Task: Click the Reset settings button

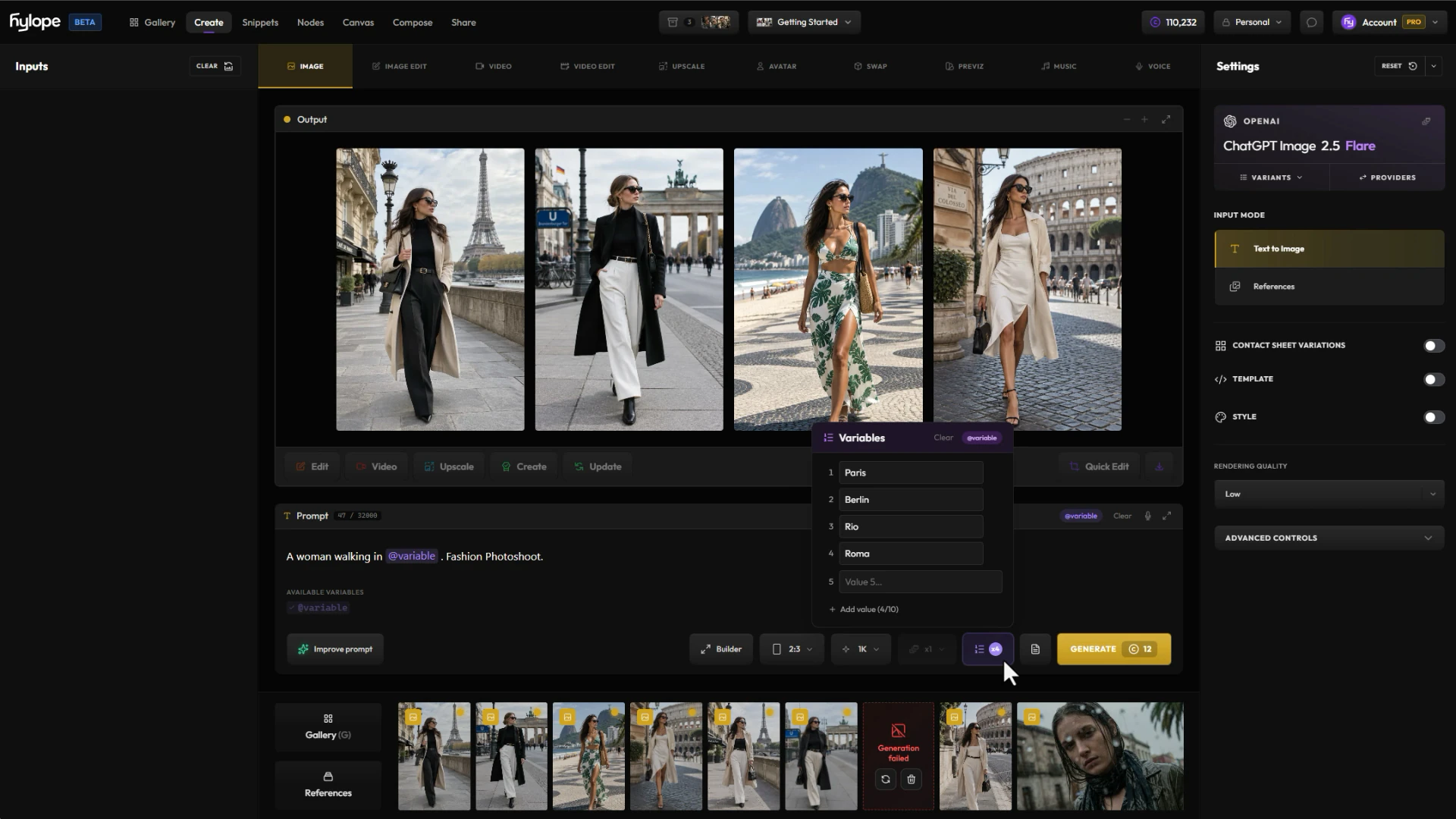Action: tap(1399, 66)
